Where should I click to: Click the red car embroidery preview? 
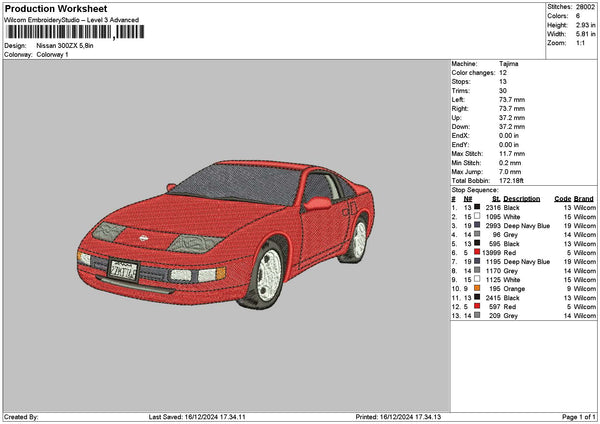click(226, 235)
